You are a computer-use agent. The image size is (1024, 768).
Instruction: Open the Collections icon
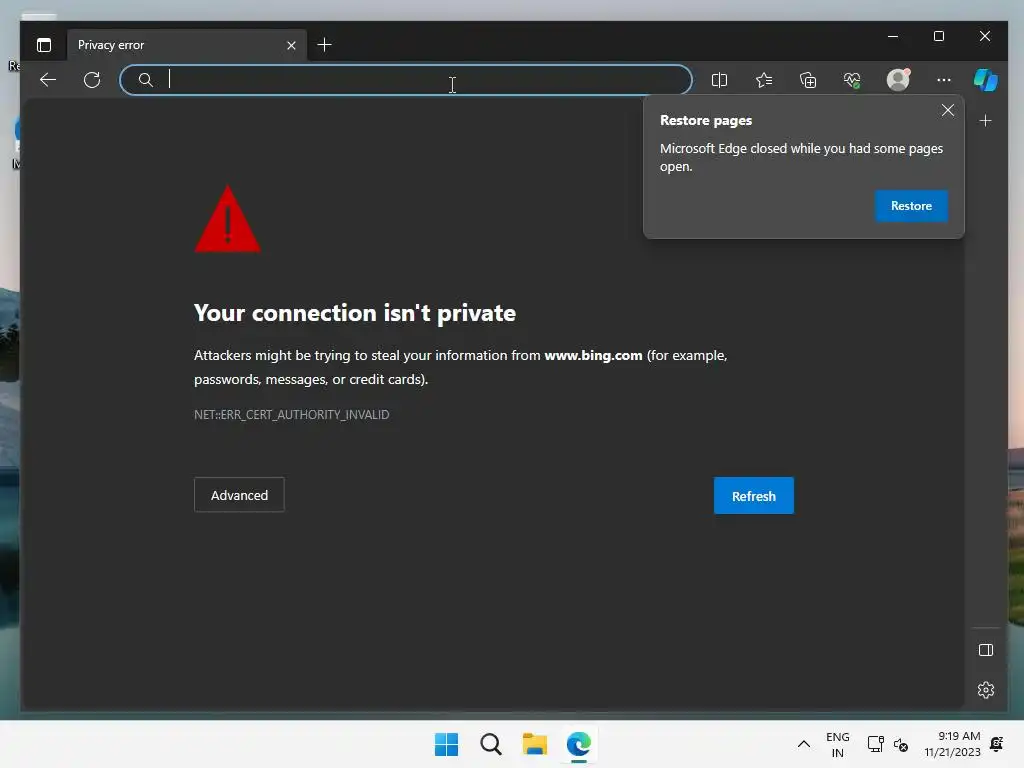click(808, 80)
